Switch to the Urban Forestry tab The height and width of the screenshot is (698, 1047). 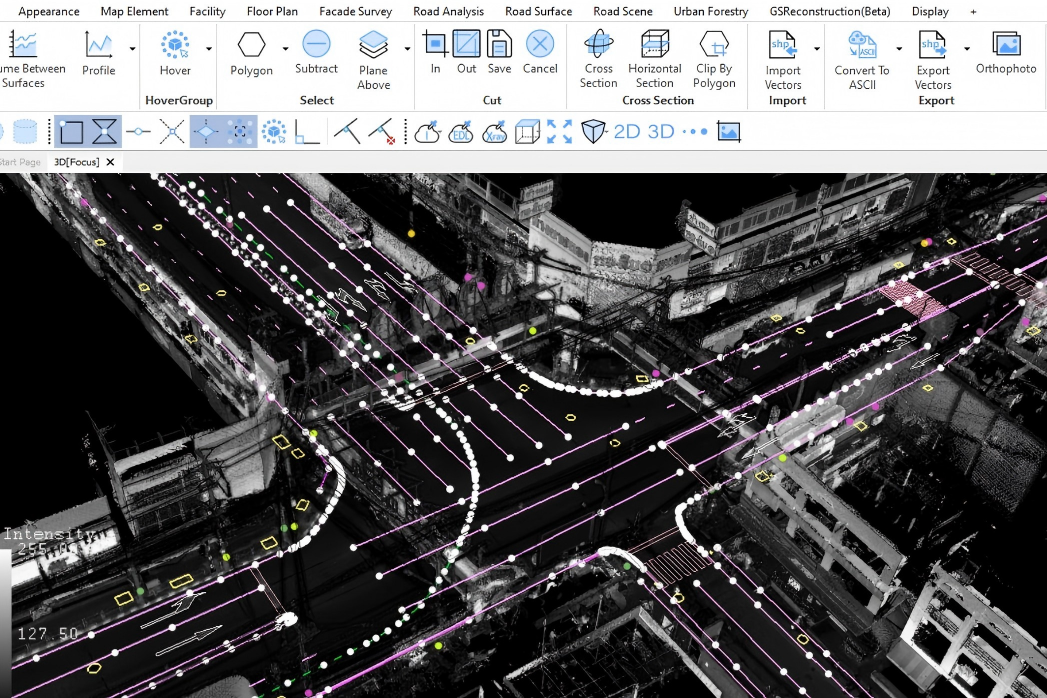[710, 11]
